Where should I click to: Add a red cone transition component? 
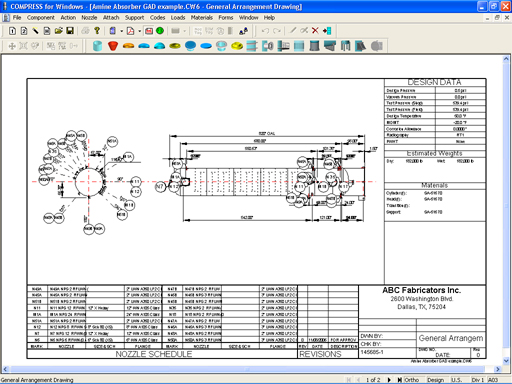113,46
